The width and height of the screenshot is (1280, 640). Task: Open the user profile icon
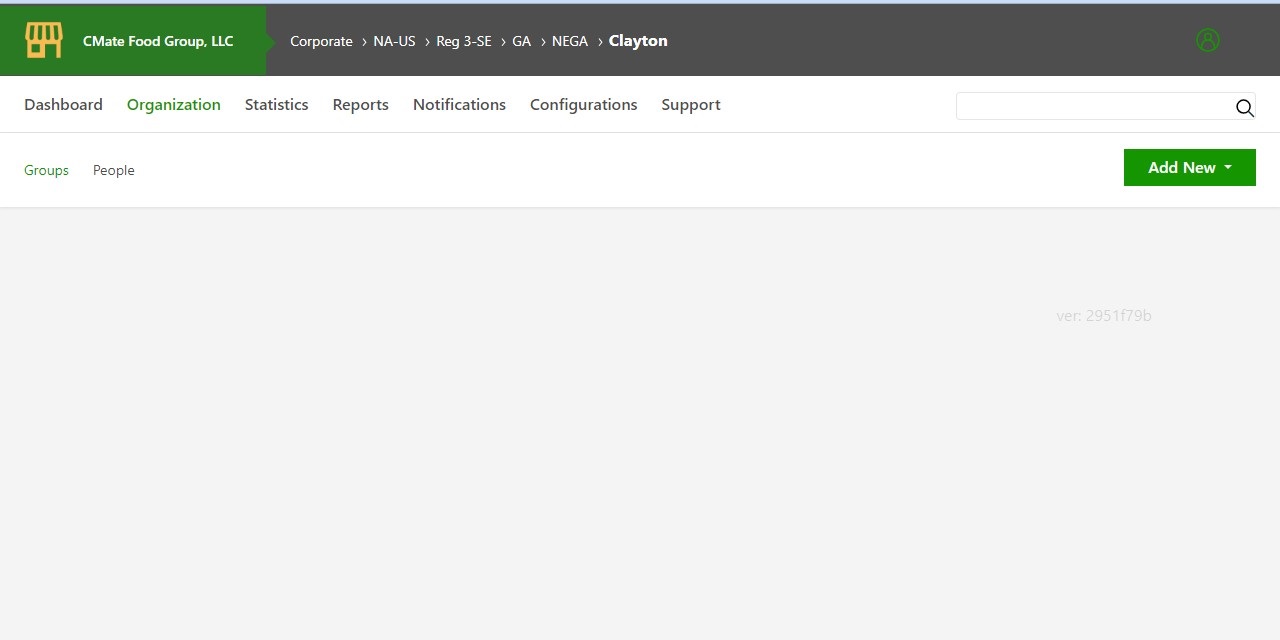[x=1208, y=40]
